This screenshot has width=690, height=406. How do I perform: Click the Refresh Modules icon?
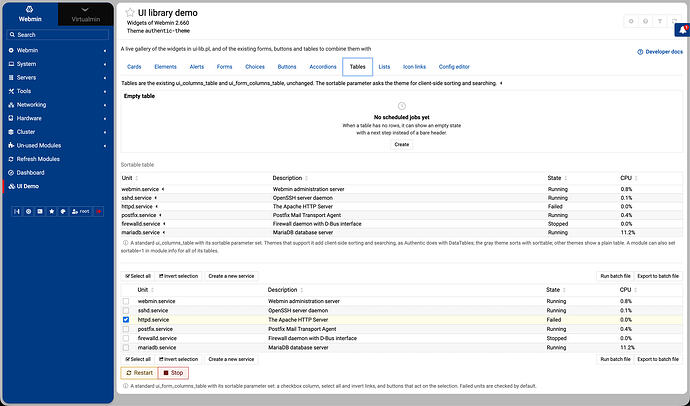click(x=11, y=159)
